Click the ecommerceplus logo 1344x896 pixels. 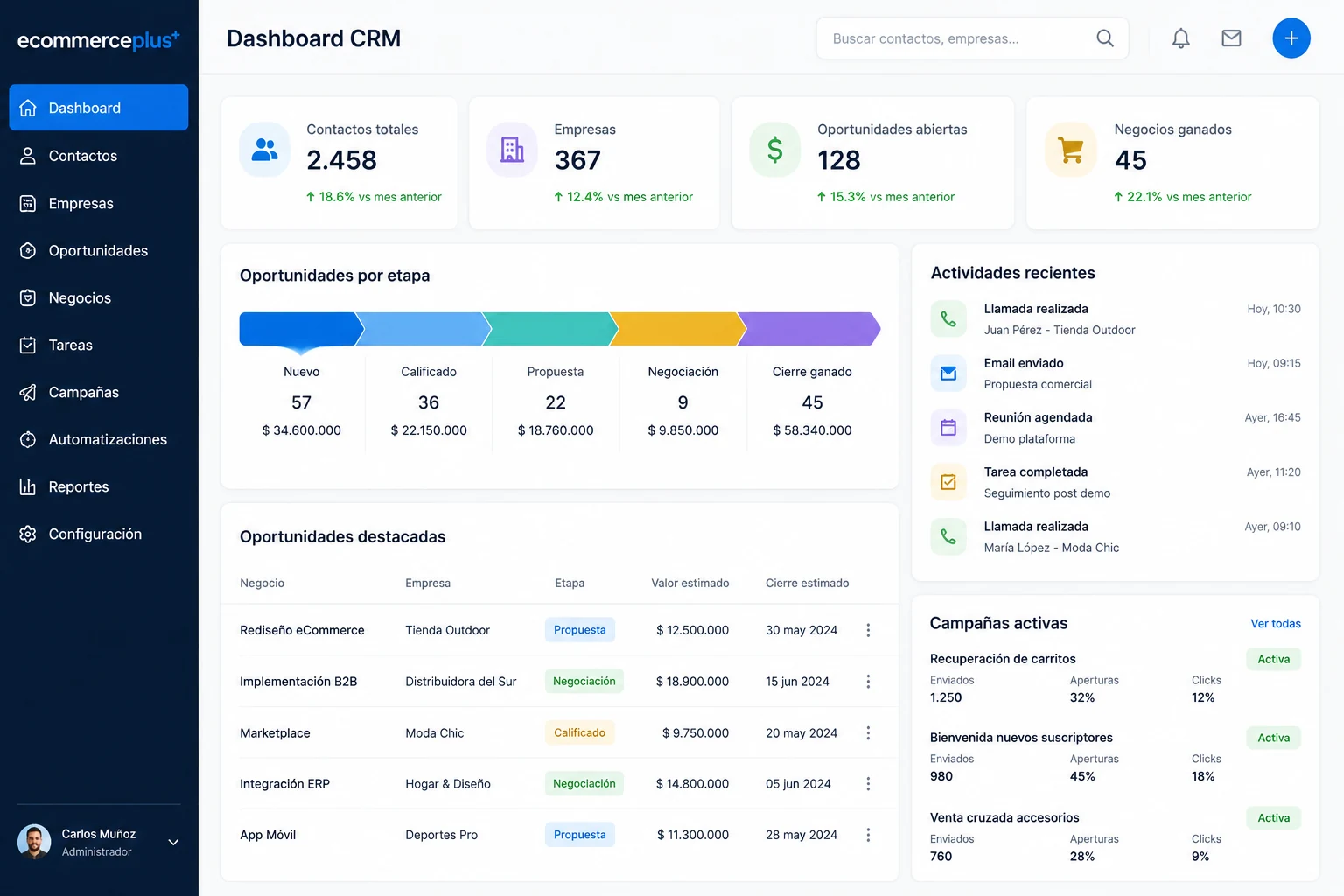click(x=98, y=40)
